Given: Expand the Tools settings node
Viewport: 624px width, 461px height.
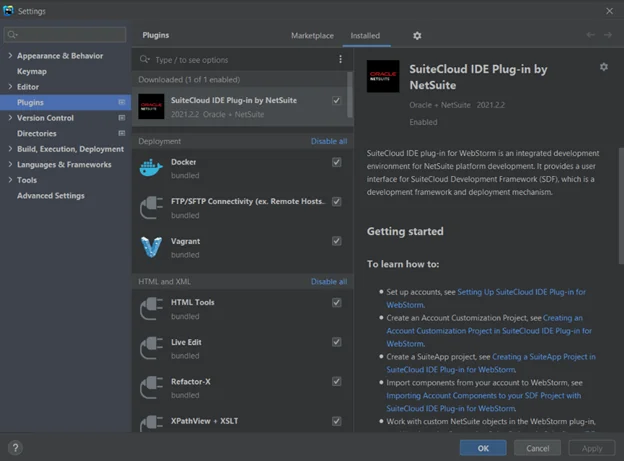Looking at the screenshot, I should (10, 180).
